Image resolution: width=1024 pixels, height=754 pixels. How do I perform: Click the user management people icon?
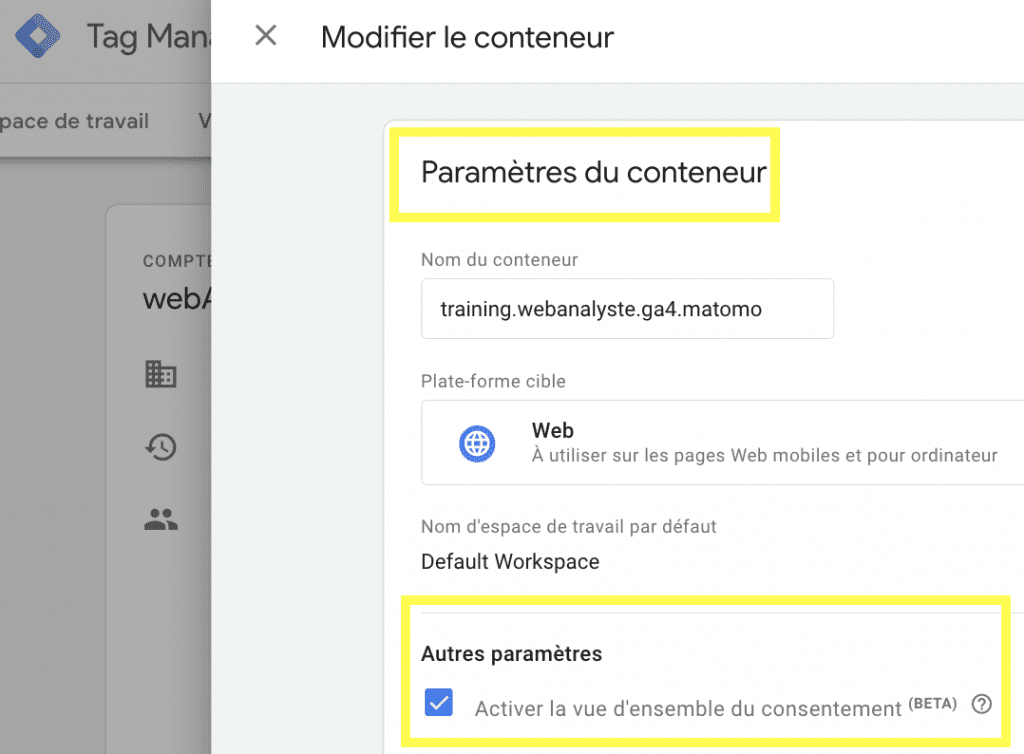(x=160, y=519)
